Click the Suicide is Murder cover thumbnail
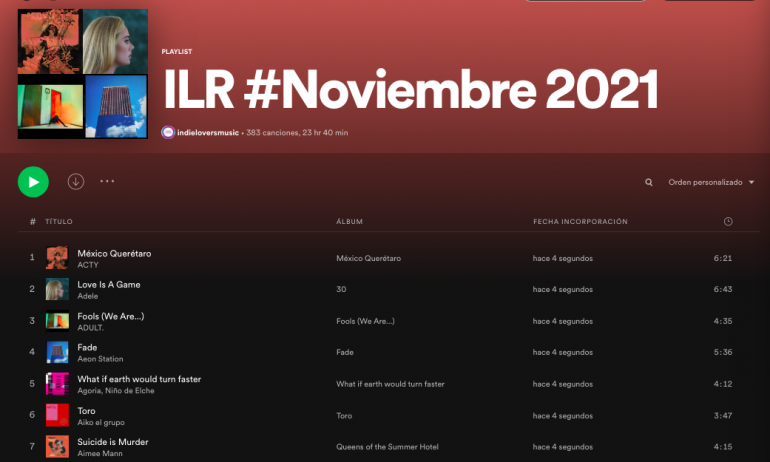 (57, 446)
